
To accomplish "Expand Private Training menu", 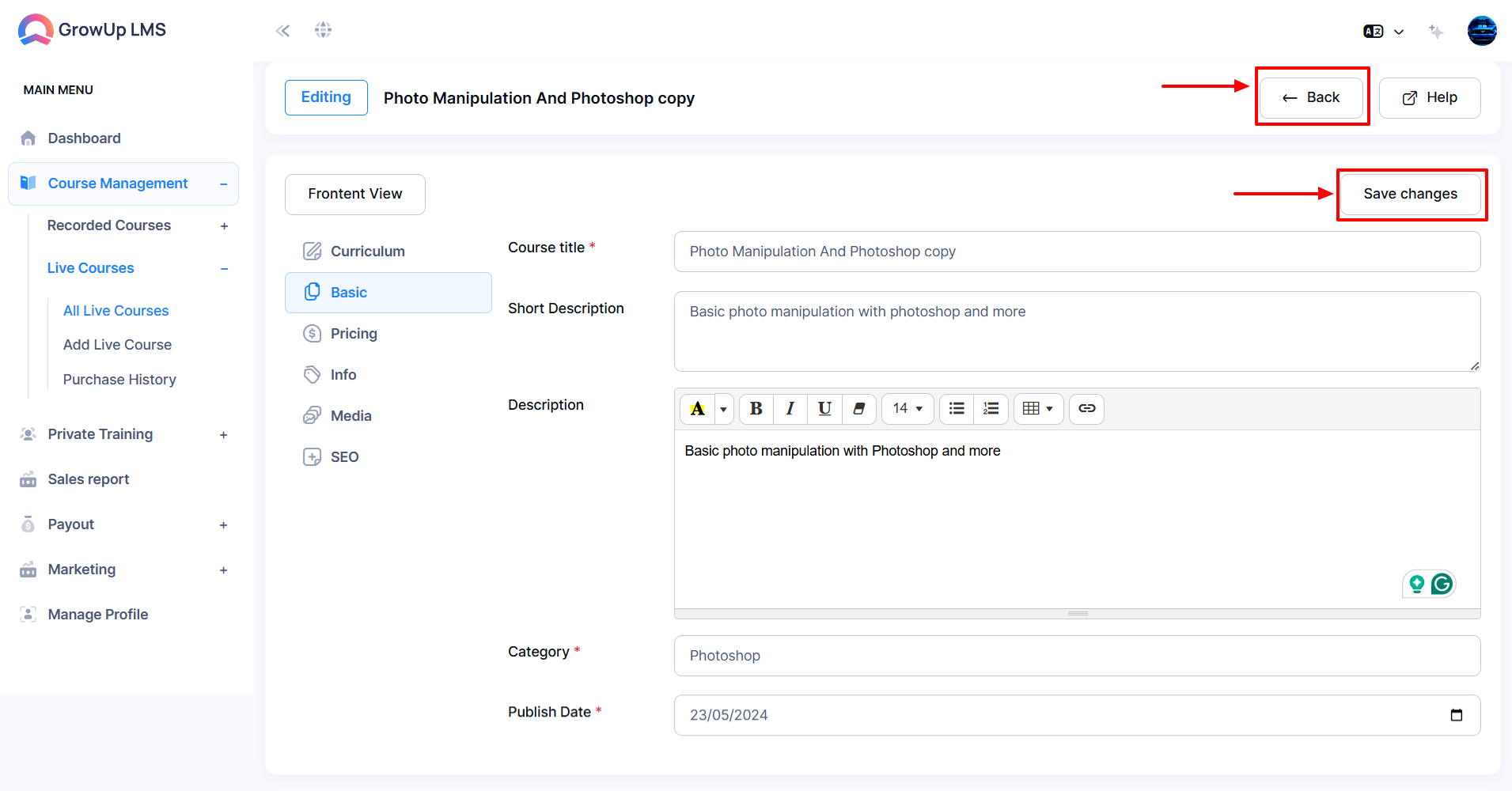I will (224, 435).
